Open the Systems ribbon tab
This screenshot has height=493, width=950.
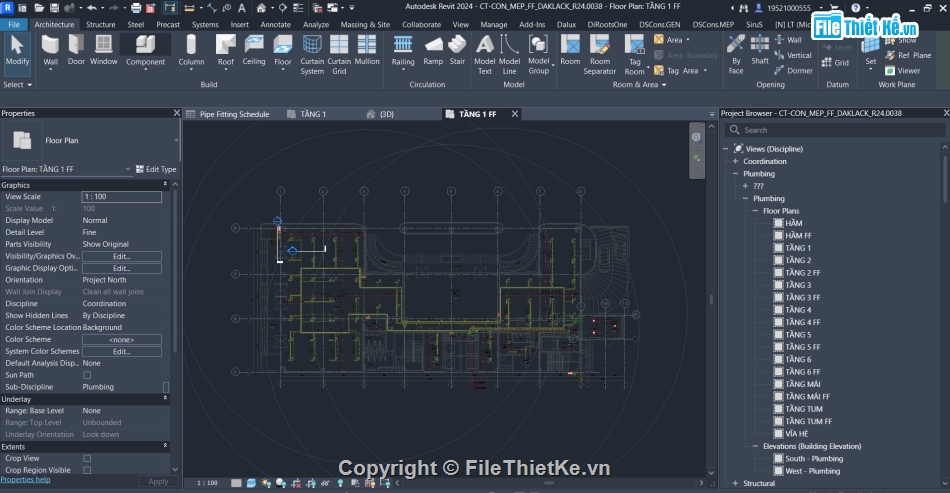[205, 24]
